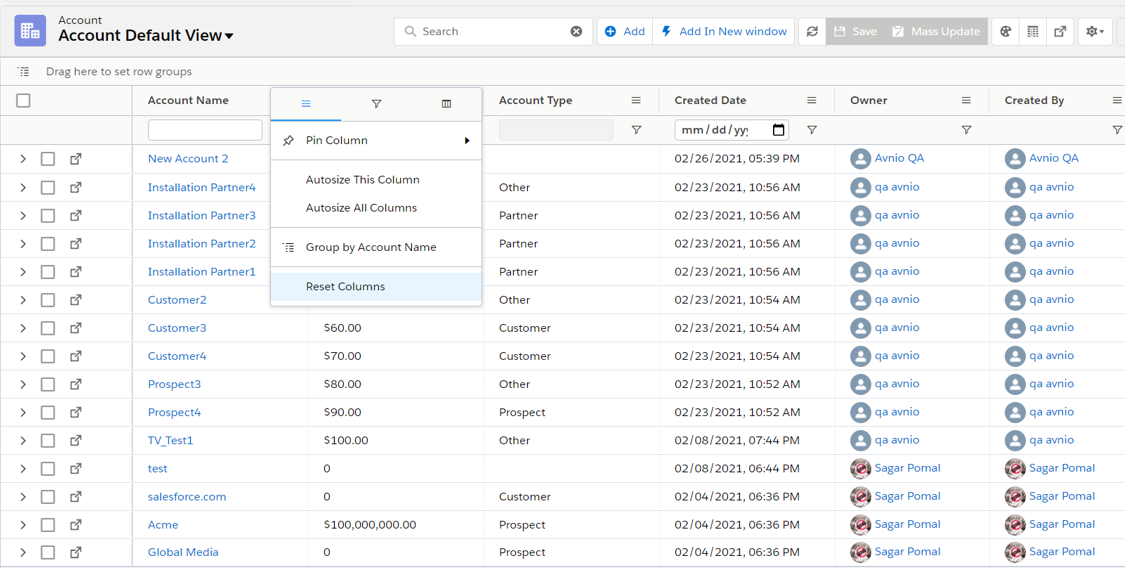The height and width of the screenshot is (568, 1125).
Task: Click the open-in-new-window icon in the toolbar
Action: click(1060, 32)
